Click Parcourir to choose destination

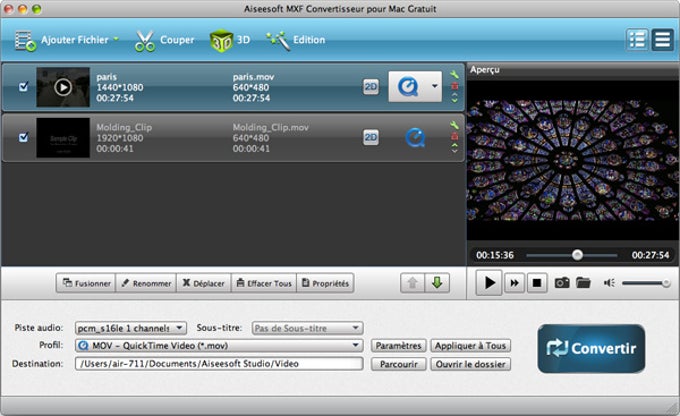(399, 364)
